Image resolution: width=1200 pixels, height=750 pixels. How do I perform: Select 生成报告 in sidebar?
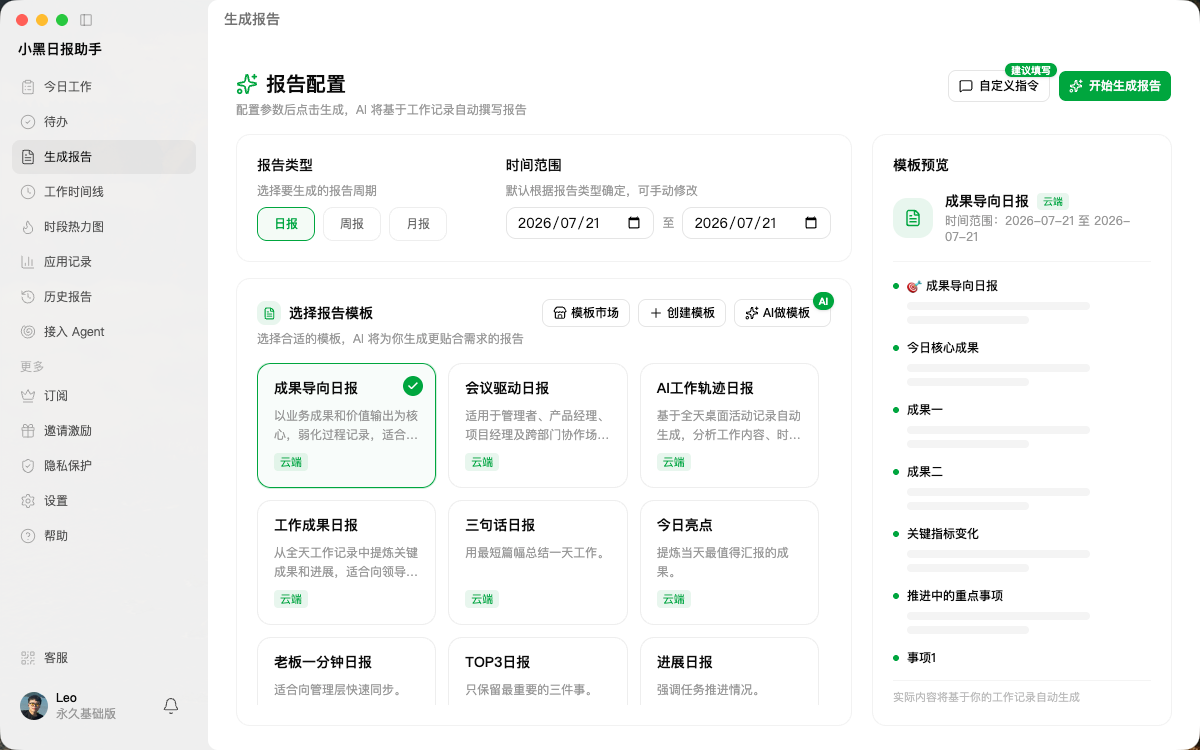click(104, 157)
